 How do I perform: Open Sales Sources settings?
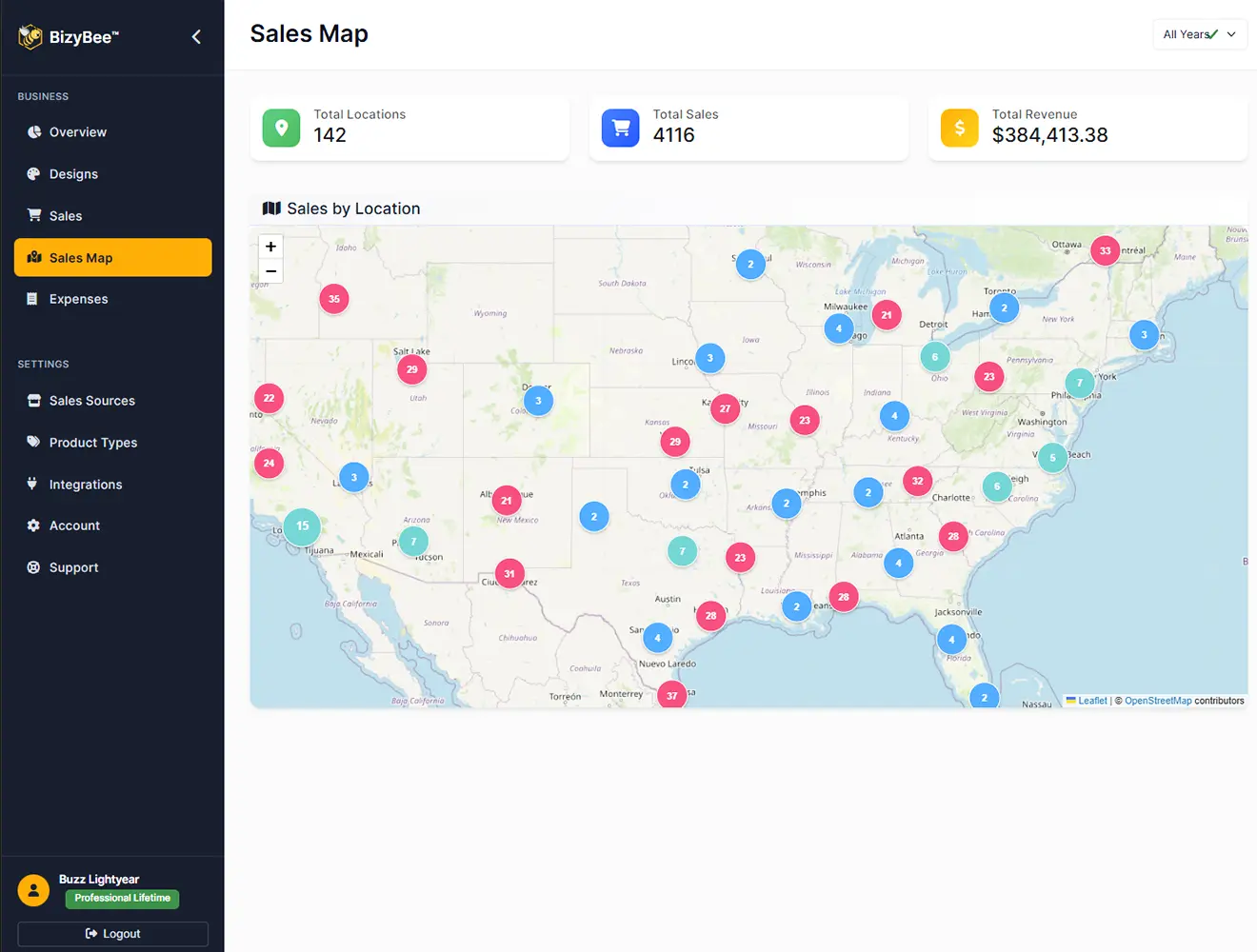pyautogui.click(x=91, y=400)
